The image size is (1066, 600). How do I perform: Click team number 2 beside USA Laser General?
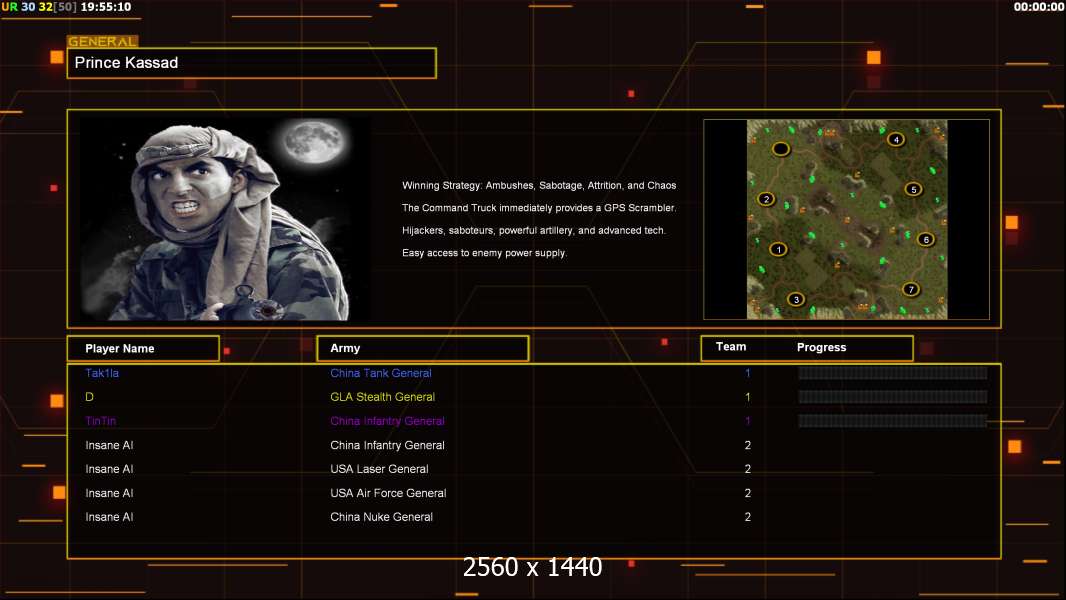coord(748,470)
